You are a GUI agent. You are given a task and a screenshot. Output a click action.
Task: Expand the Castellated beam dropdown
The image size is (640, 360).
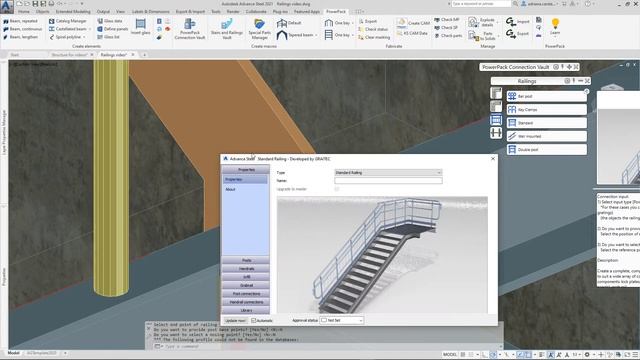click(90, 29)
